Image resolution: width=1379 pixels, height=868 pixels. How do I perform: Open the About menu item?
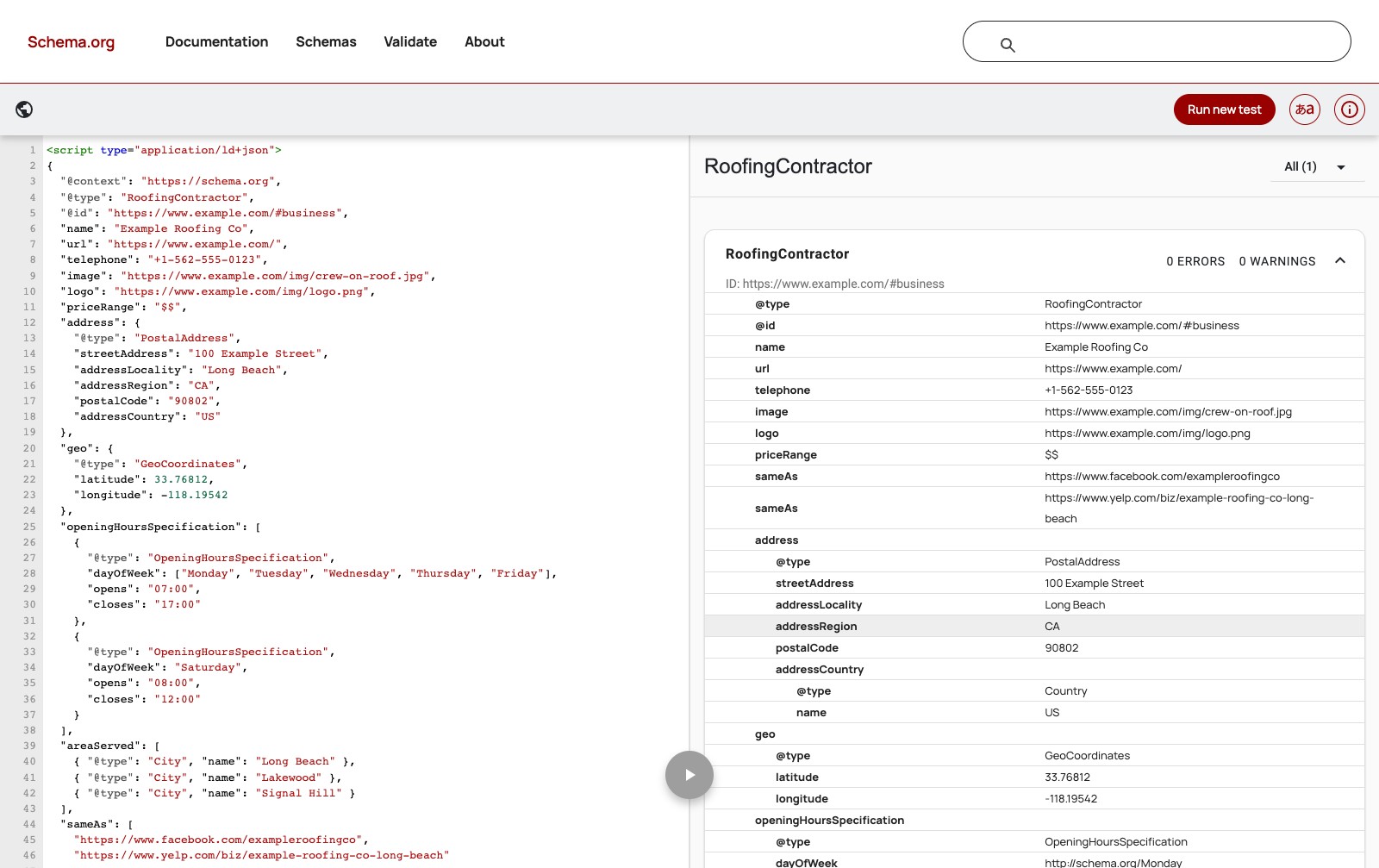[484, 41]
